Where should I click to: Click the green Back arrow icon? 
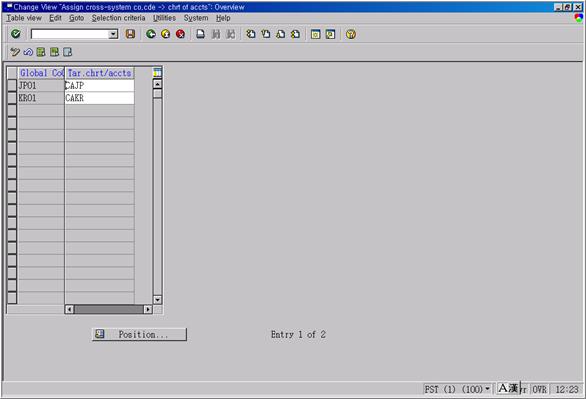[x=151, y=34]
